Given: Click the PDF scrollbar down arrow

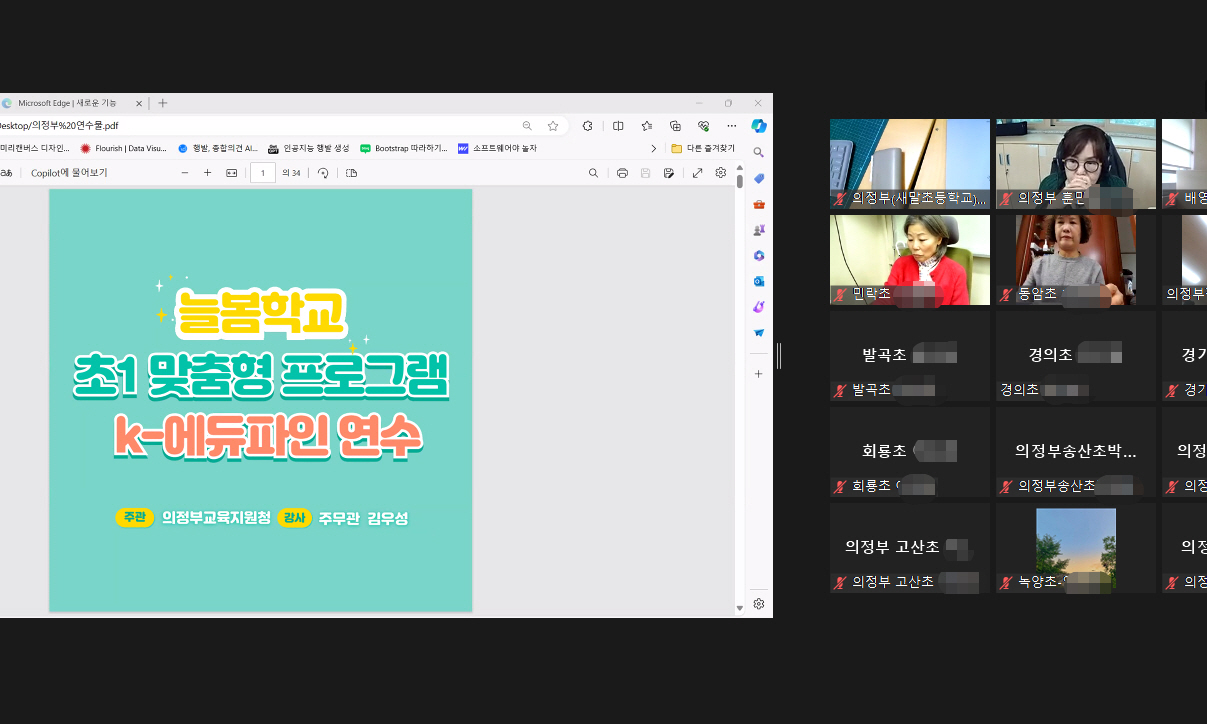Looking at the screenshot, I should click(x=740, y=608).
